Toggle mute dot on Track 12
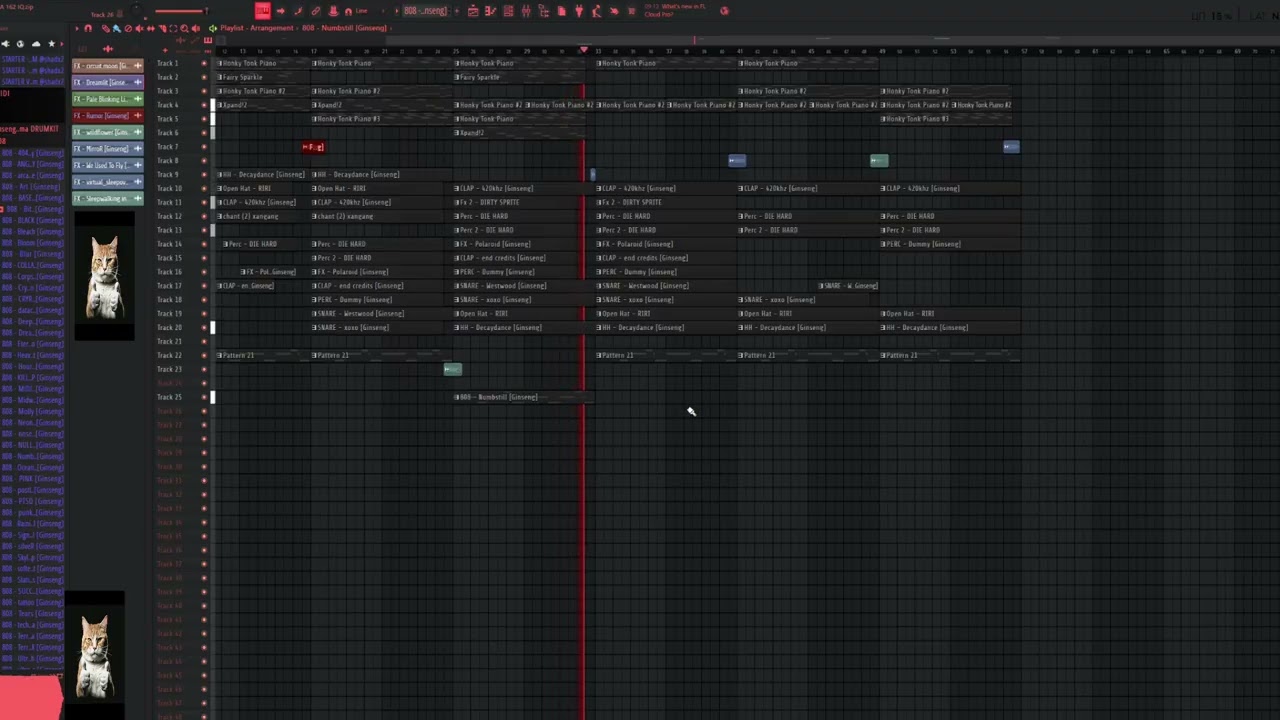 pyautogui.click(x=204, y=216)
